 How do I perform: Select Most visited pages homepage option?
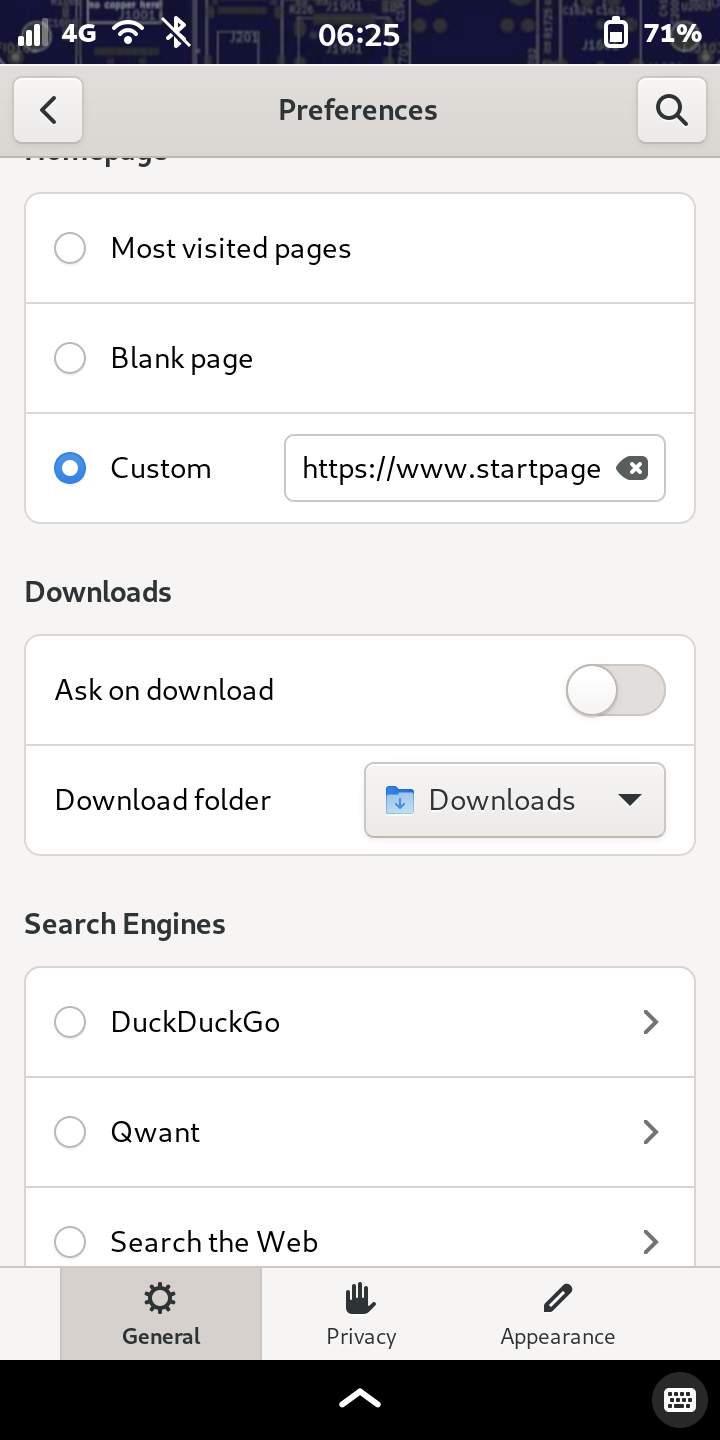coord(70,248)
